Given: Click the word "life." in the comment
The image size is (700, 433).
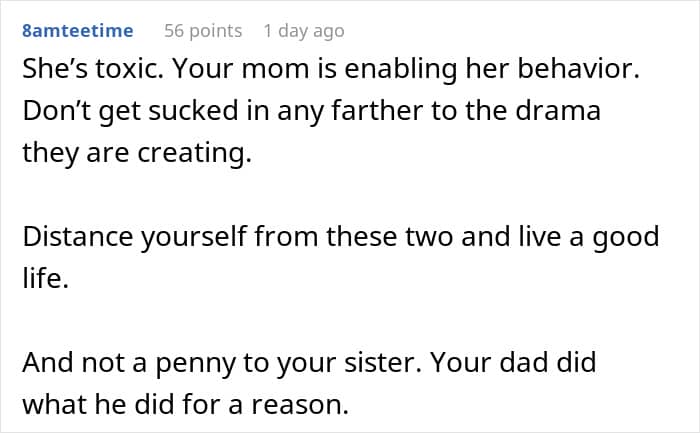Looking at the screenshot, I should click(44, 276).
